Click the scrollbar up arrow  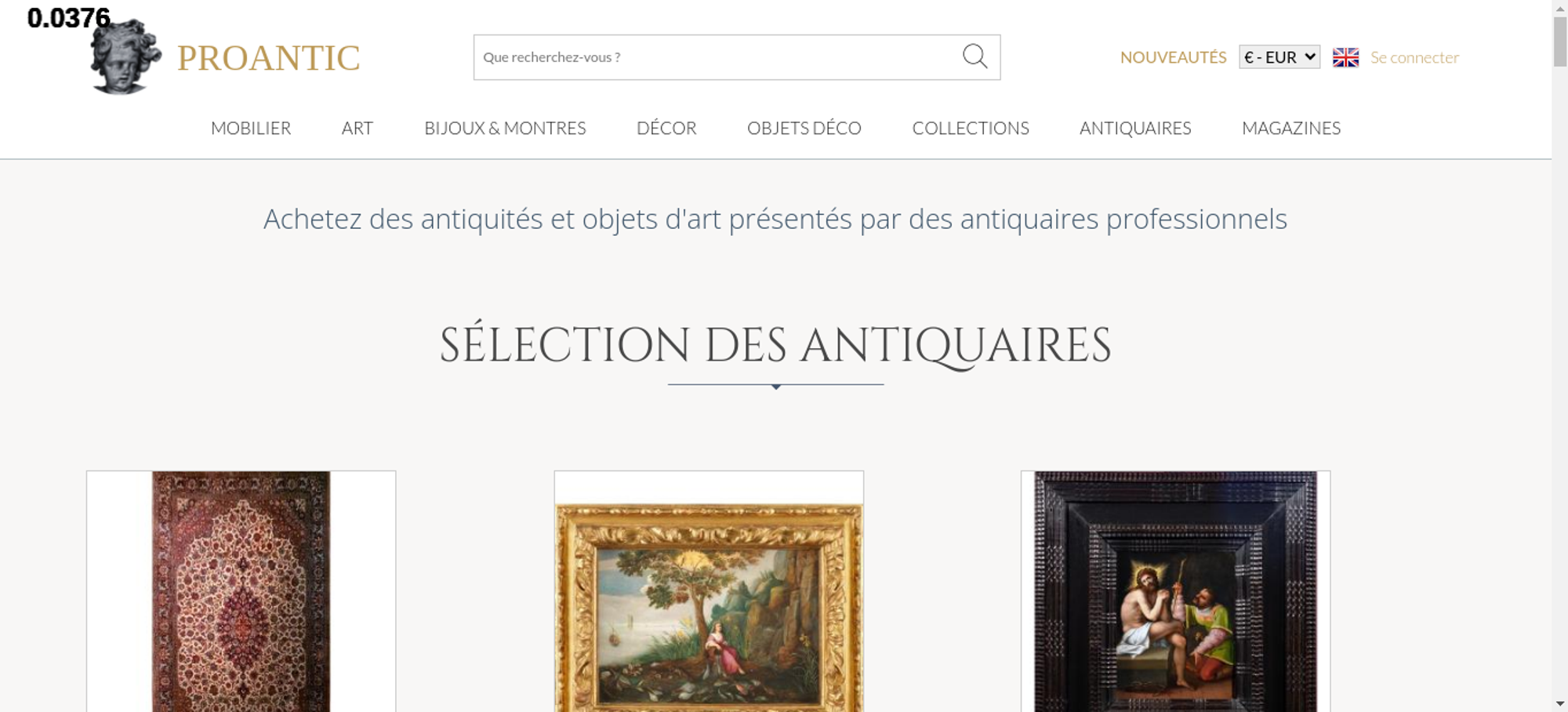click(x=1560, y=7)
